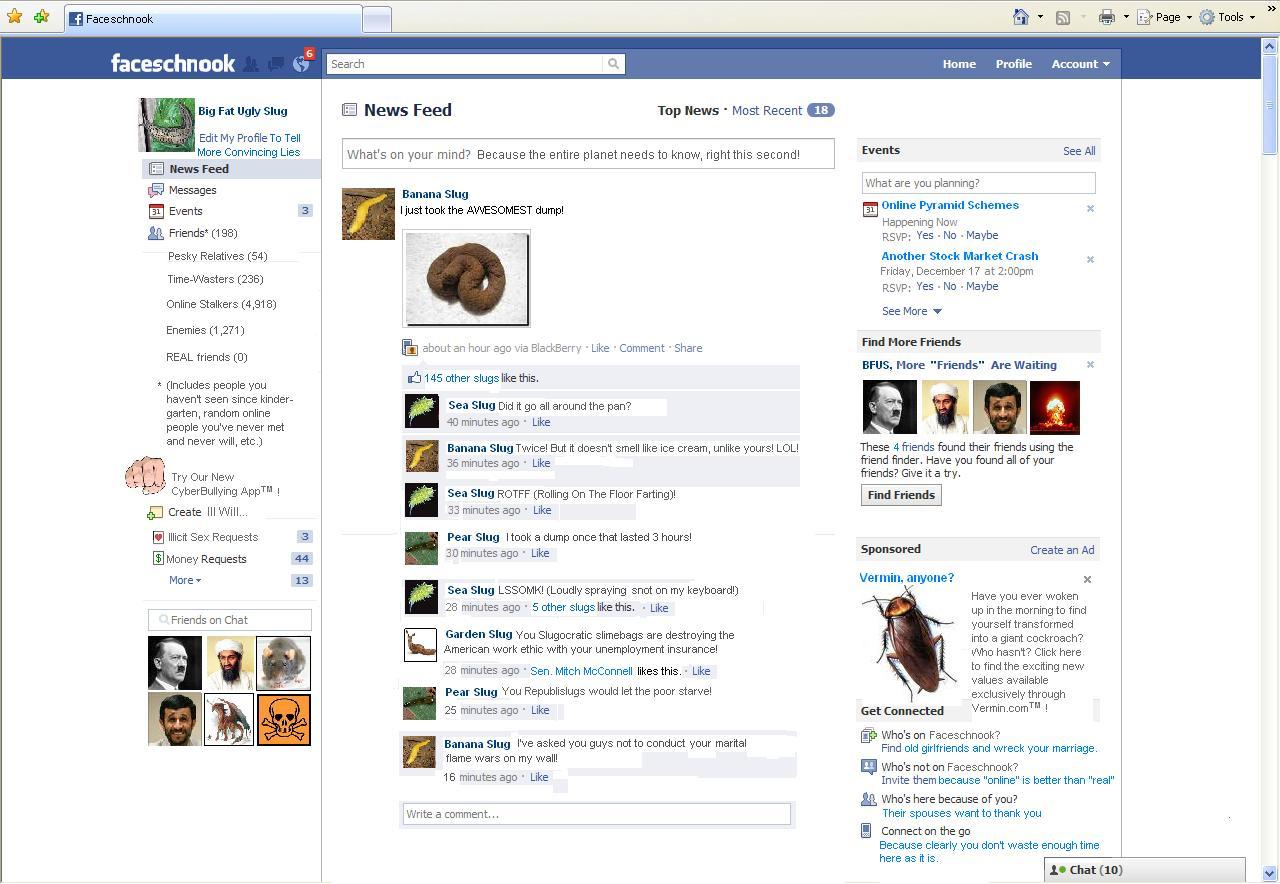Open the header messages icon
Screen dimensions: 1280x884
pyautogui.click(x=276, y=64)
